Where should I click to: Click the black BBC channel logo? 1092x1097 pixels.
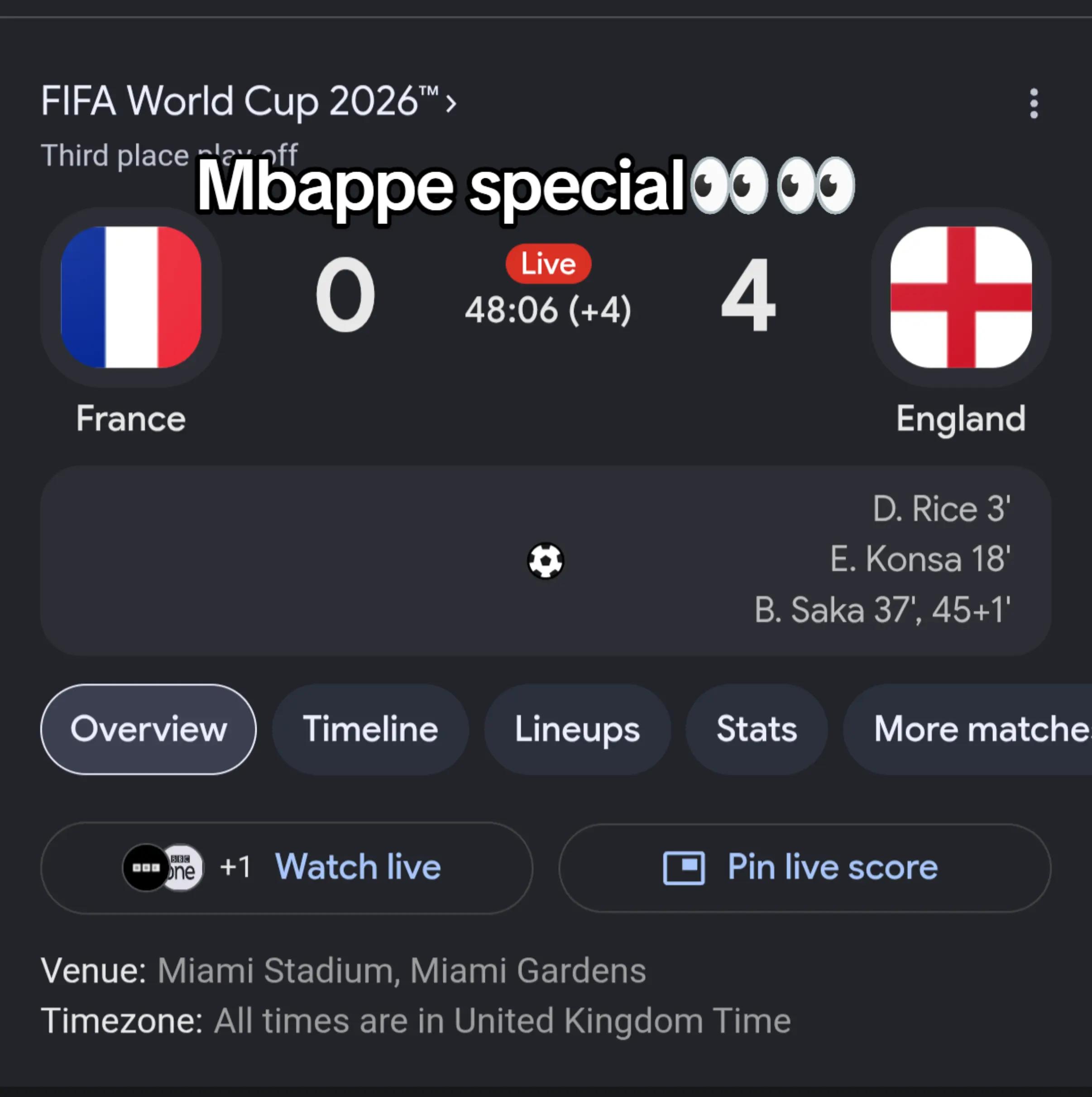145,868
